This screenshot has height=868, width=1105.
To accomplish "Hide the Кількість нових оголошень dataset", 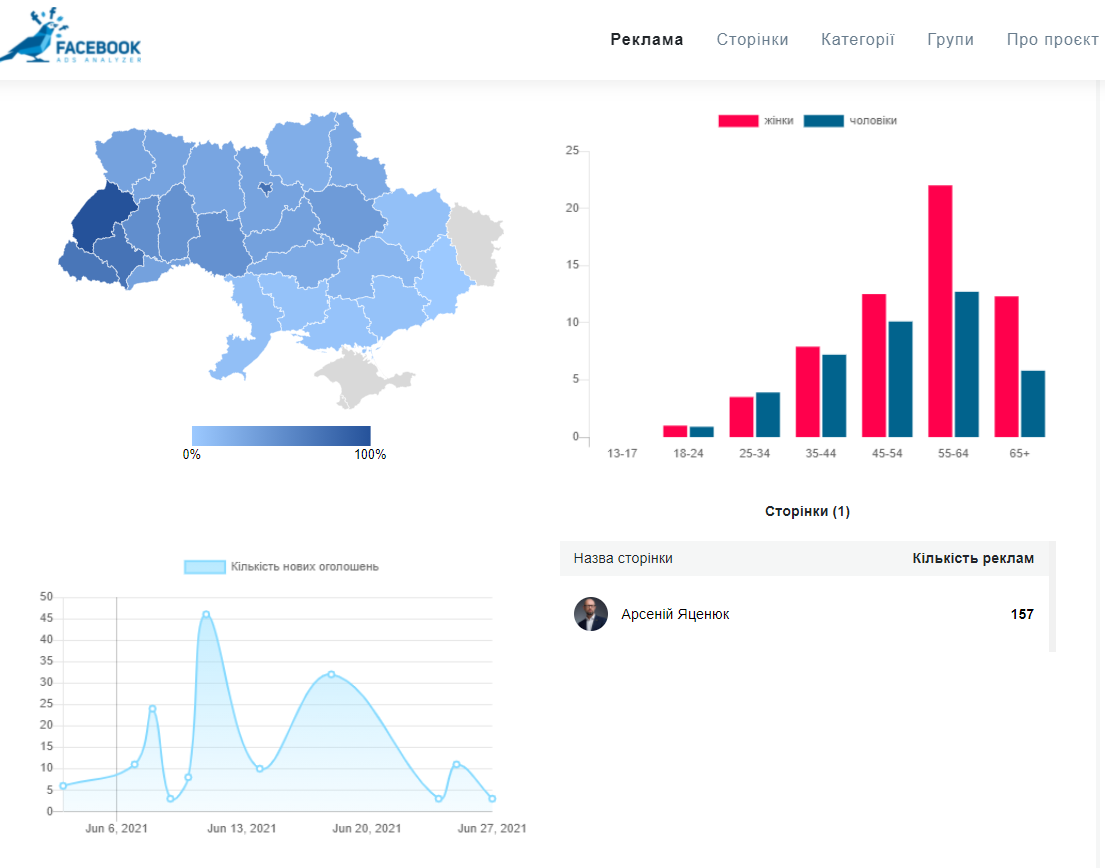I will 282,567.
